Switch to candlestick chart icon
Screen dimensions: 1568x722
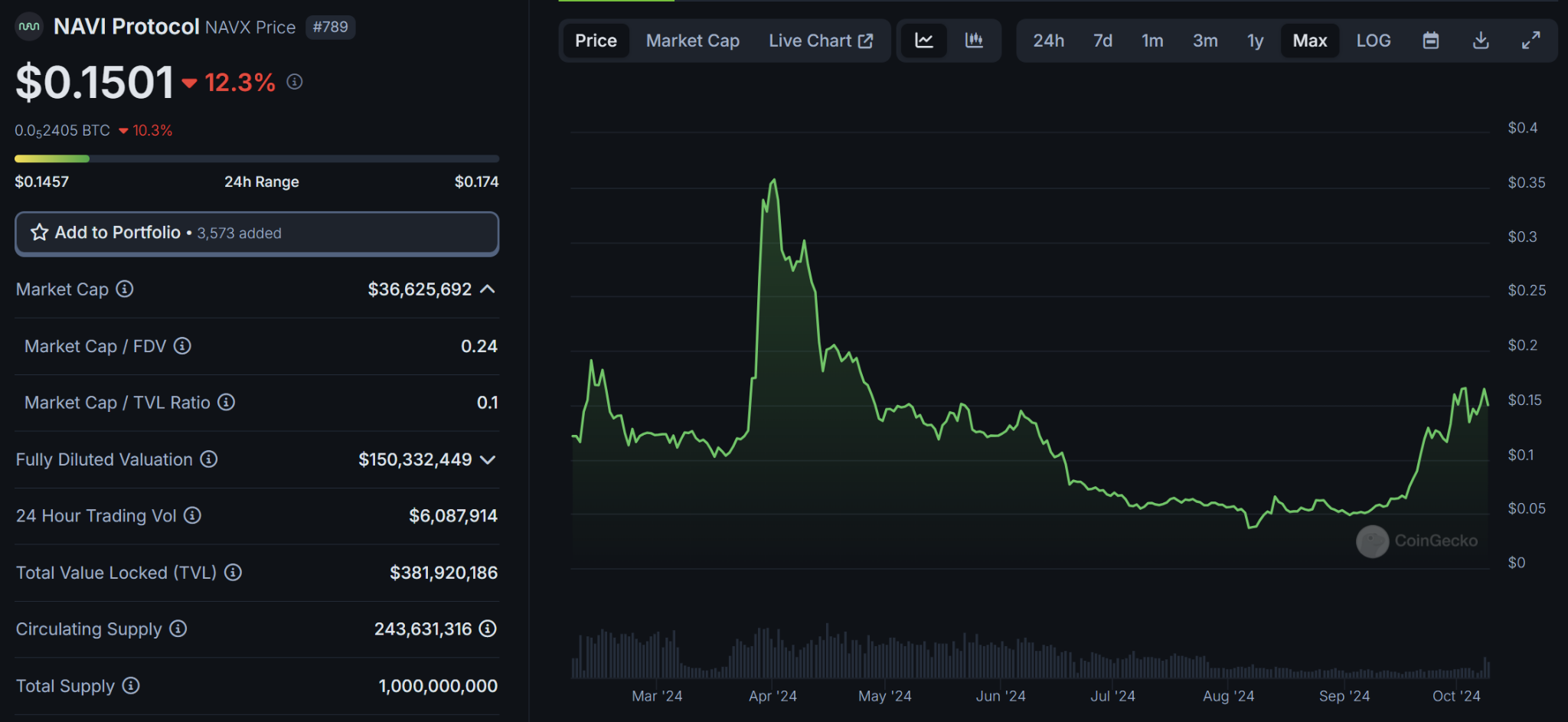pyautogui.click(x=974, y=41)
